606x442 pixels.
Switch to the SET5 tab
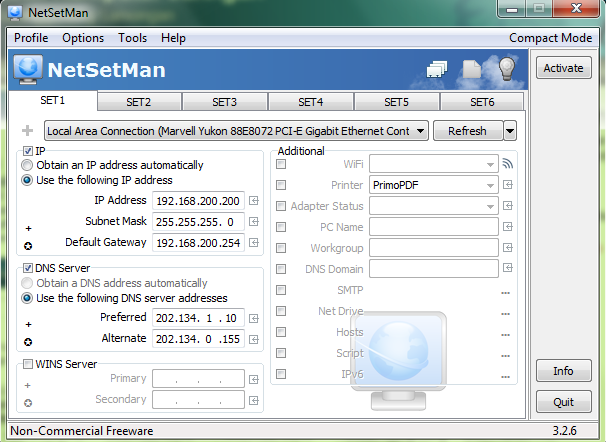click(x=396, y=102)
